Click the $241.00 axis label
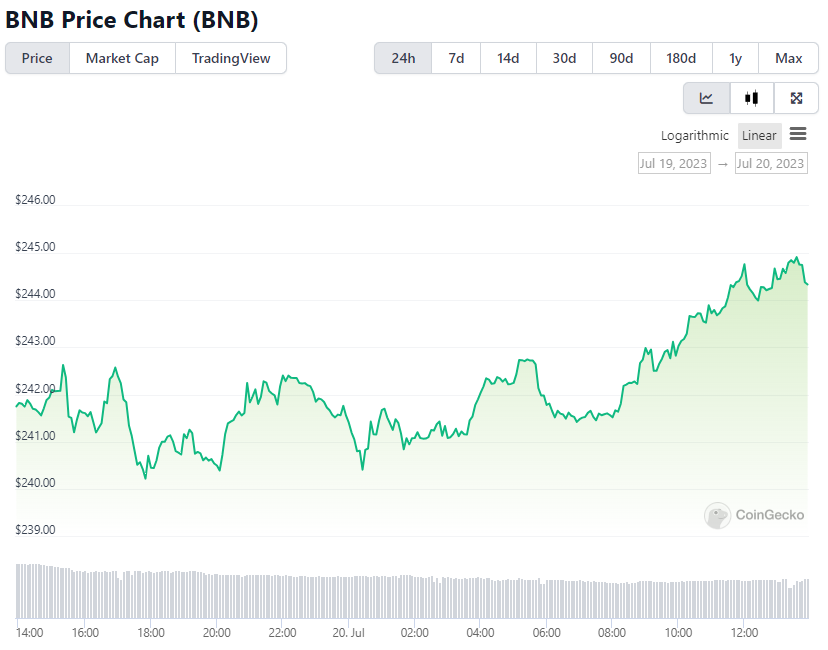828x650 pixels. click(35, 436)
